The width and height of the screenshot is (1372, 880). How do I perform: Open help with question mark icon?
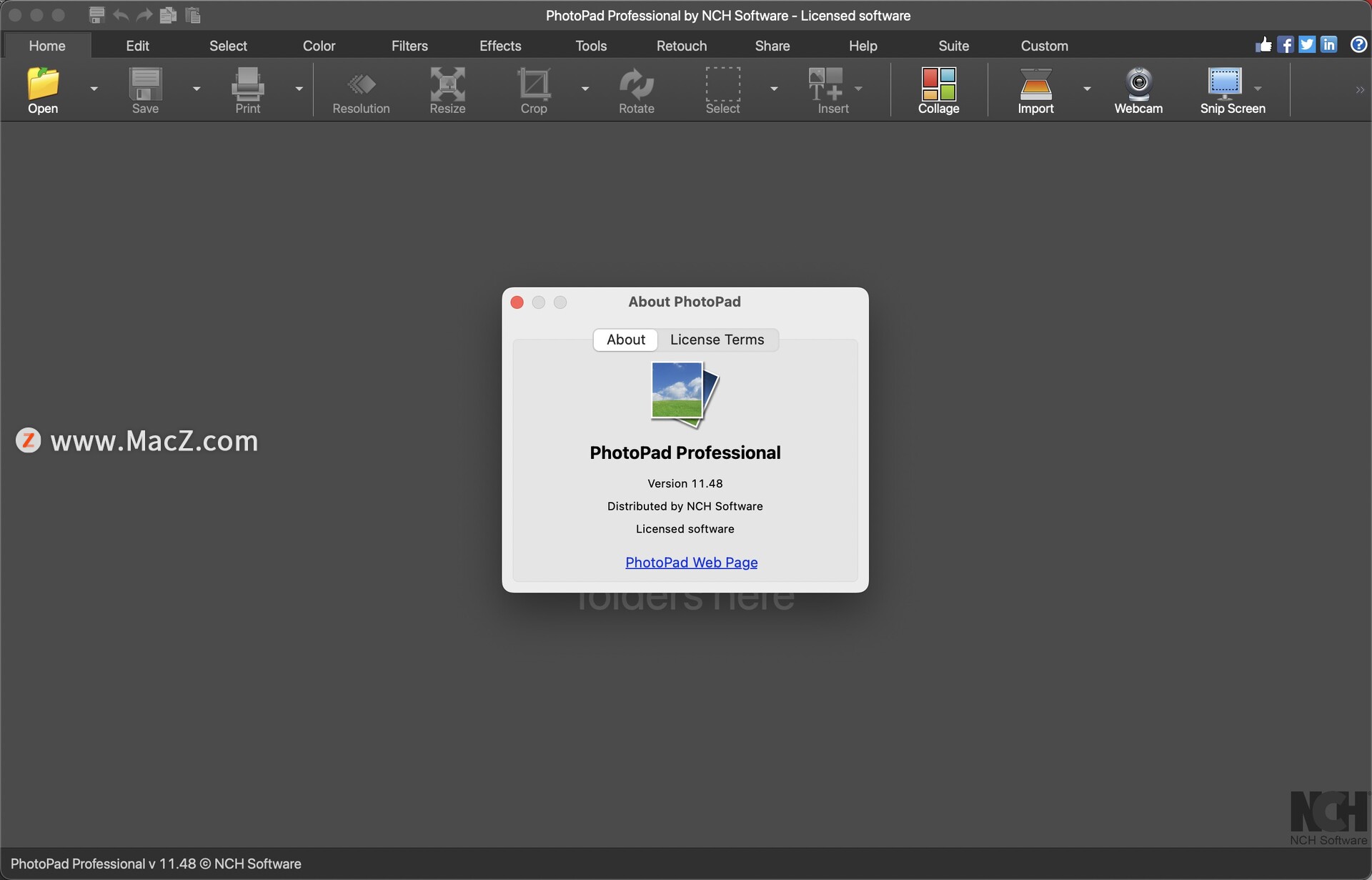tap(1358, 44)
